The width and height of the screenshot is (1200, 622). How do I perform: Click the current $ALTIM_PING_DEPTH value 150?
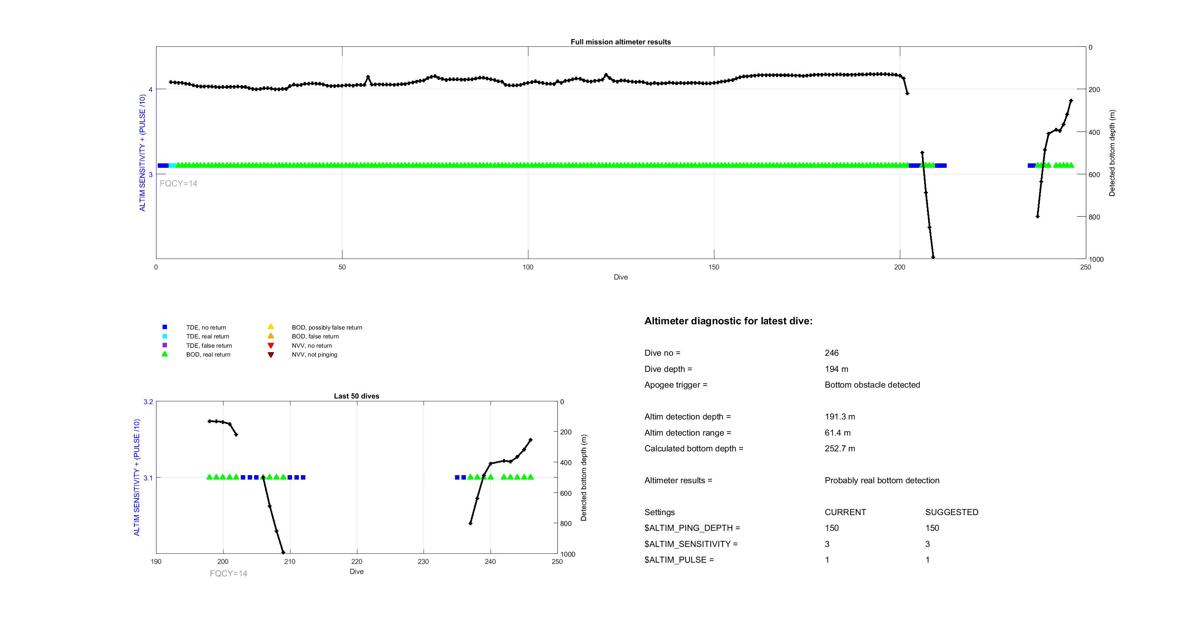point(832,528)
